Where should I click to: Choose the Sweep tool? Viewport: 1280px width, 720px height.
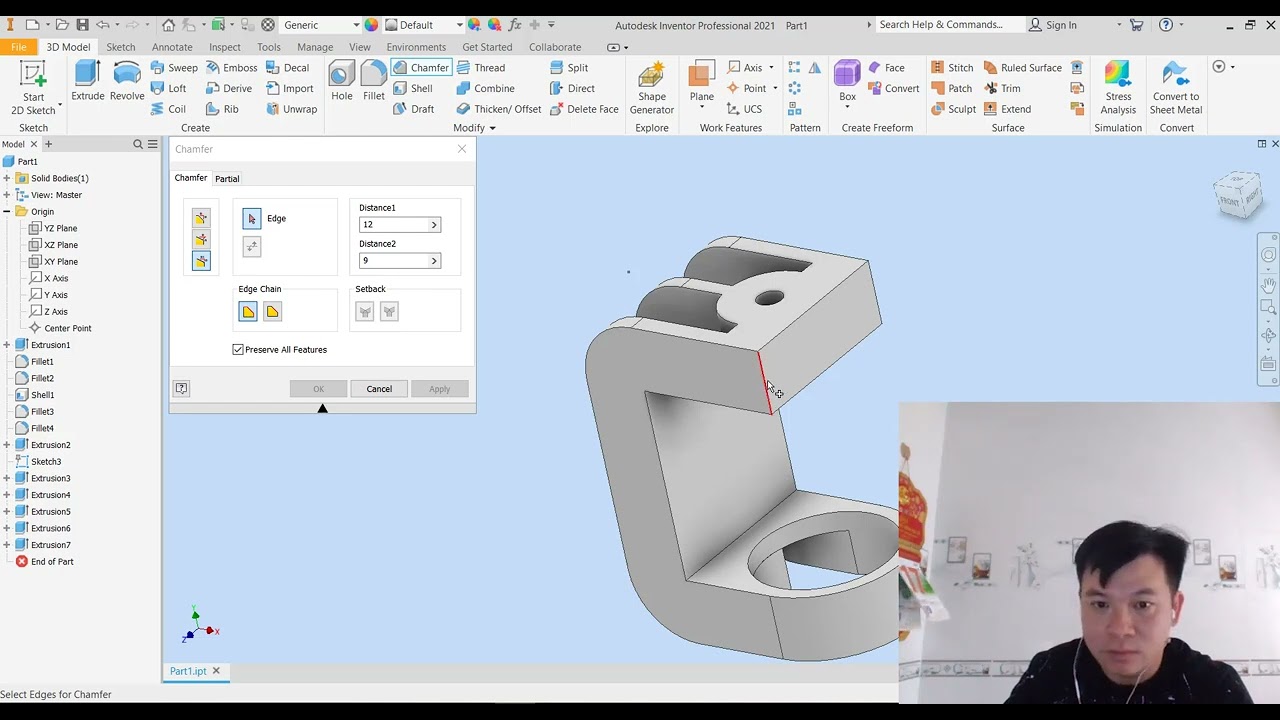174,68
